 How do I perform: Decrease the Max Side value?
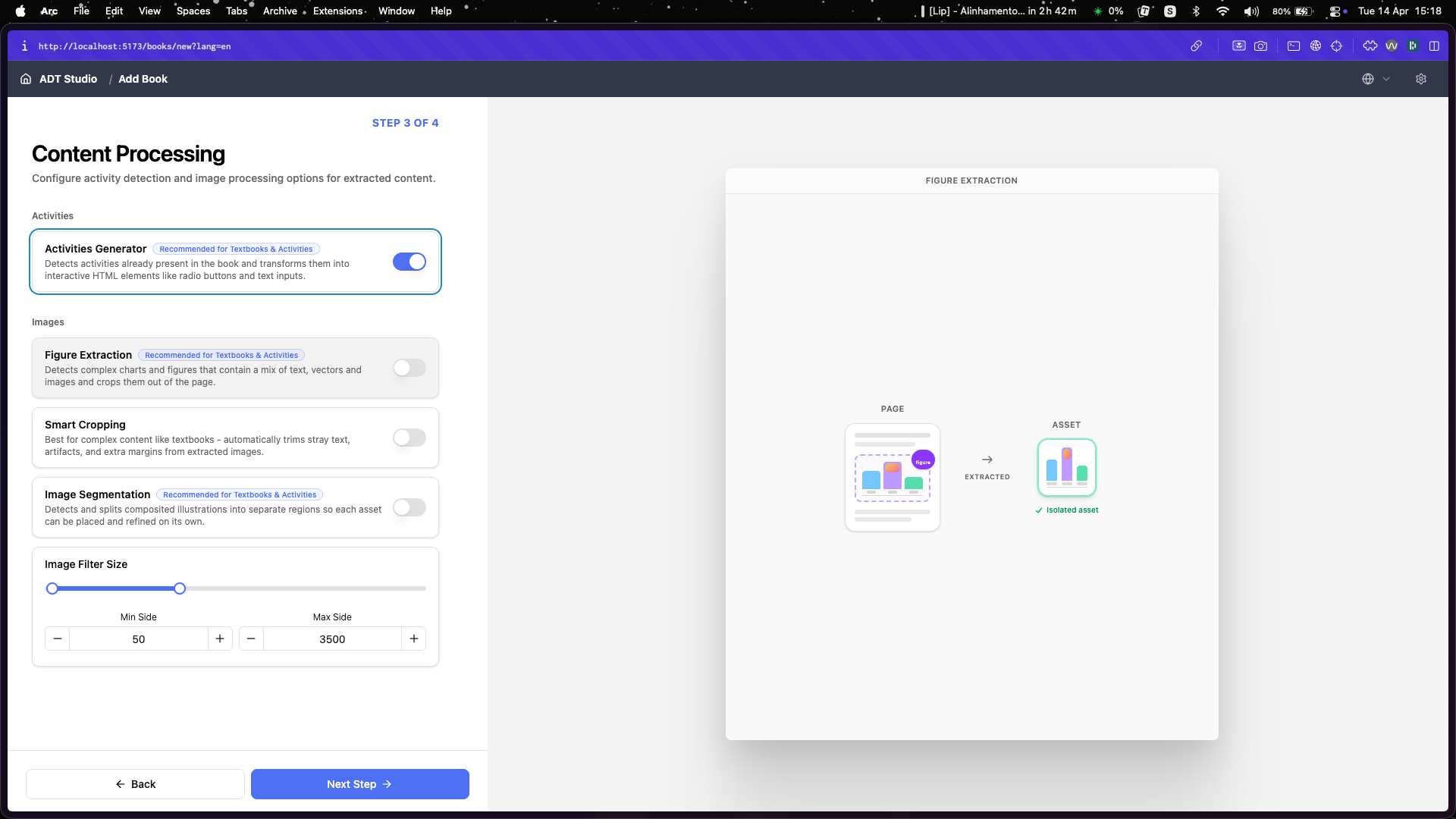click(251, 639)
